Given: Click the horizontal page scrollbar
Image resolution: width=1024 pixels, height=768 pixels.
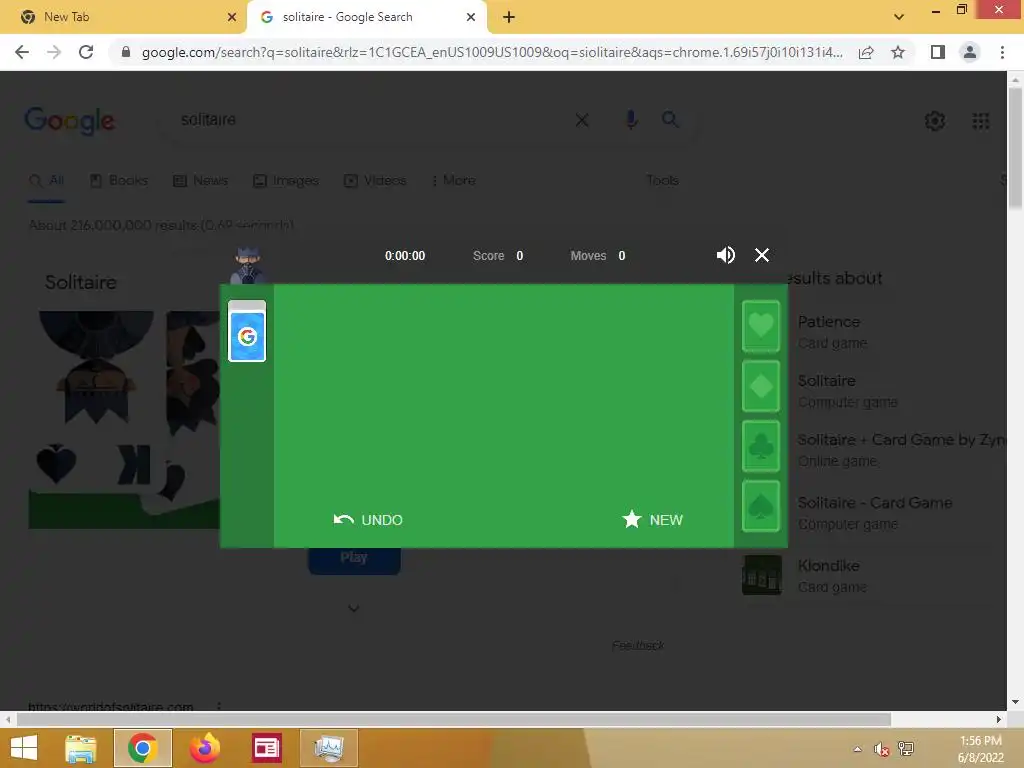Looking at the screenshot, I should point(454,719).
